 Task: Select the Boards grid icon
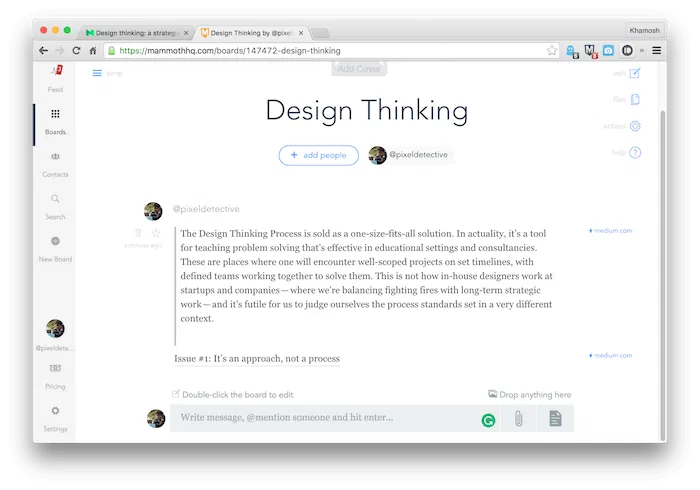(55, 114)
